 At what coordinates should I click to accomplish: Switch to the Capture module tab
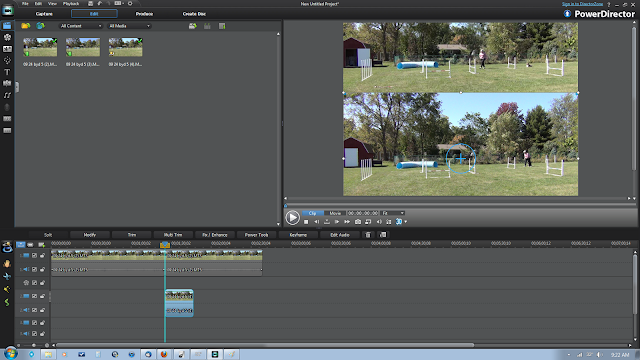44,14
